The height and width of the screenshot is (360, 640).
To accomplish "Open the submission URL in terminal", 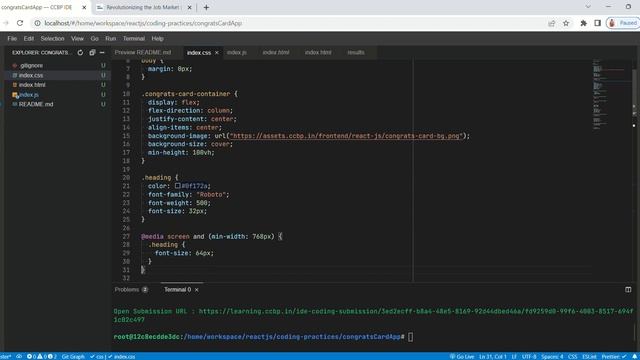I will [x=373, y=316].
